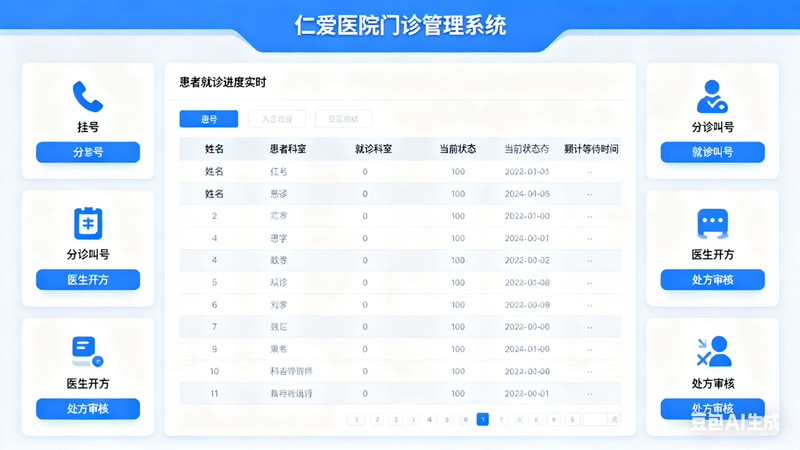Focus the page jump input box

595,419
